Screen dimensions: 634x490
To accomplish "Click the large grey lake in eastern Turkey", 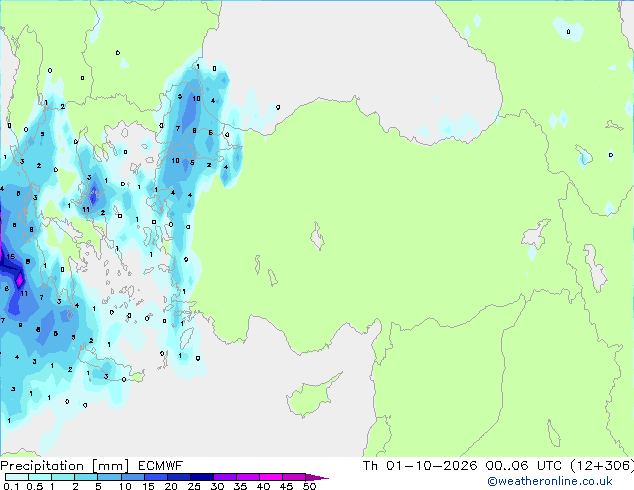I will pos(536,234).
